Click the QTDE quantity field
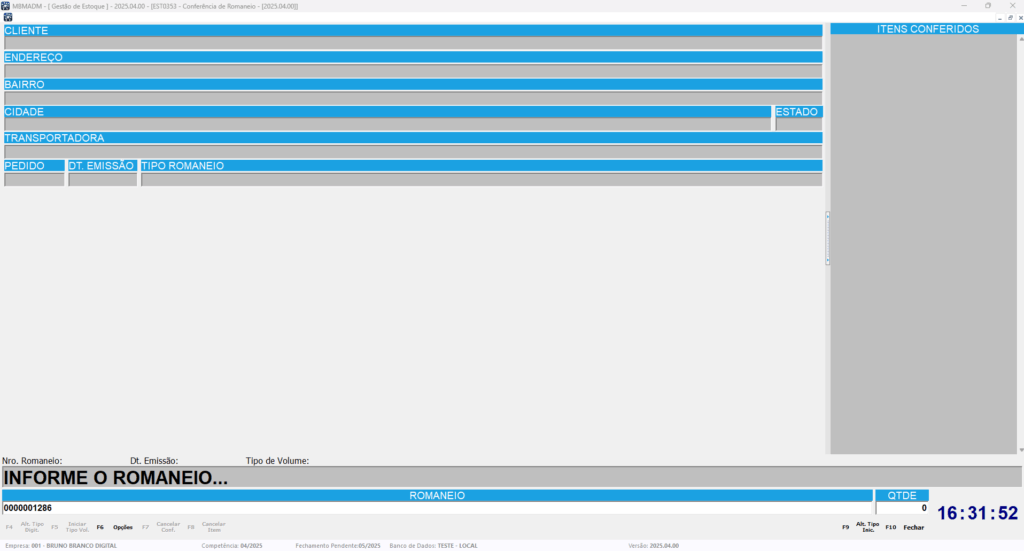 tap(902, 508)
